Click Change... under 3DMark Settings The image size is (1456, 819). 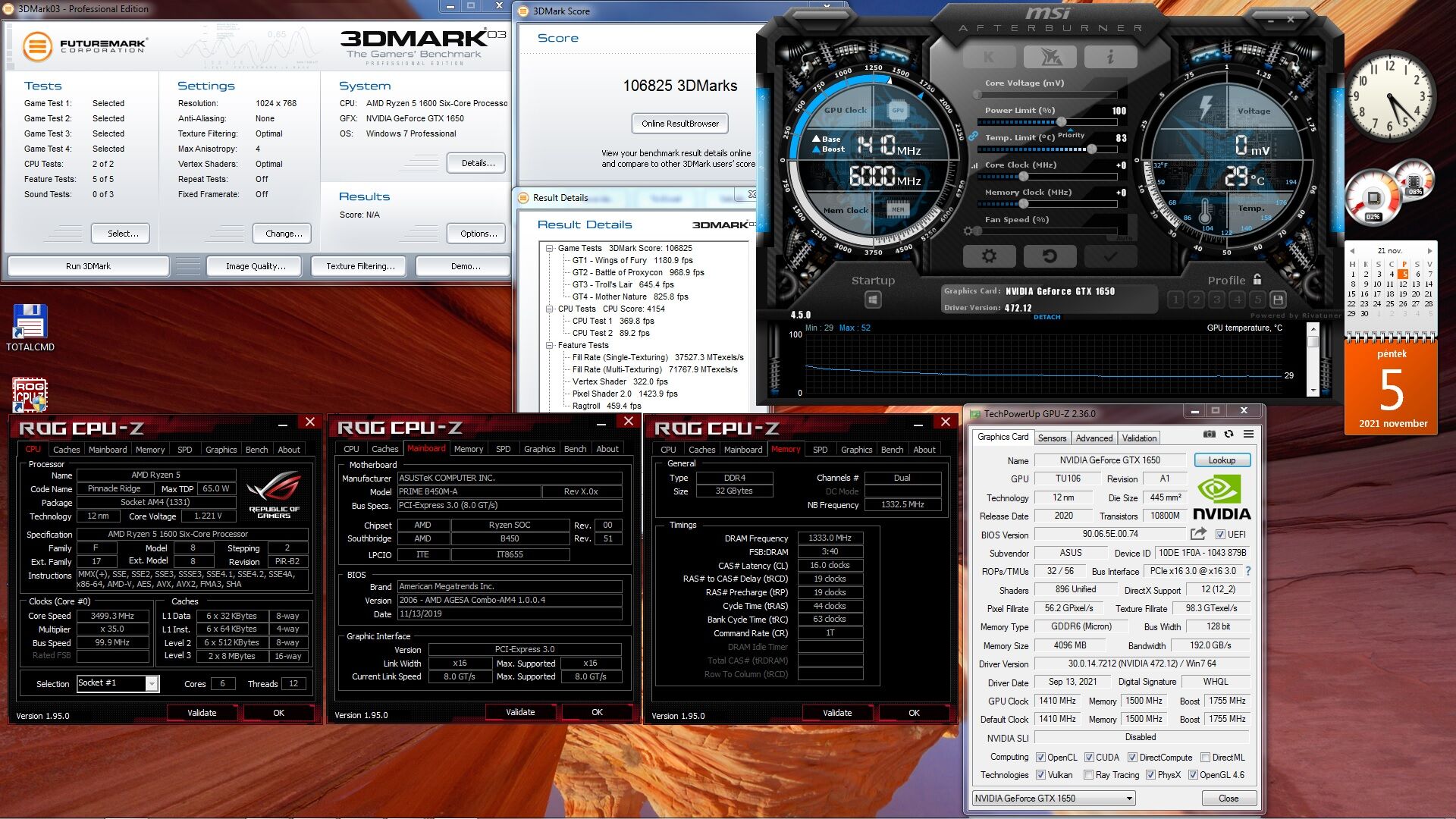[x=283, y=234]
